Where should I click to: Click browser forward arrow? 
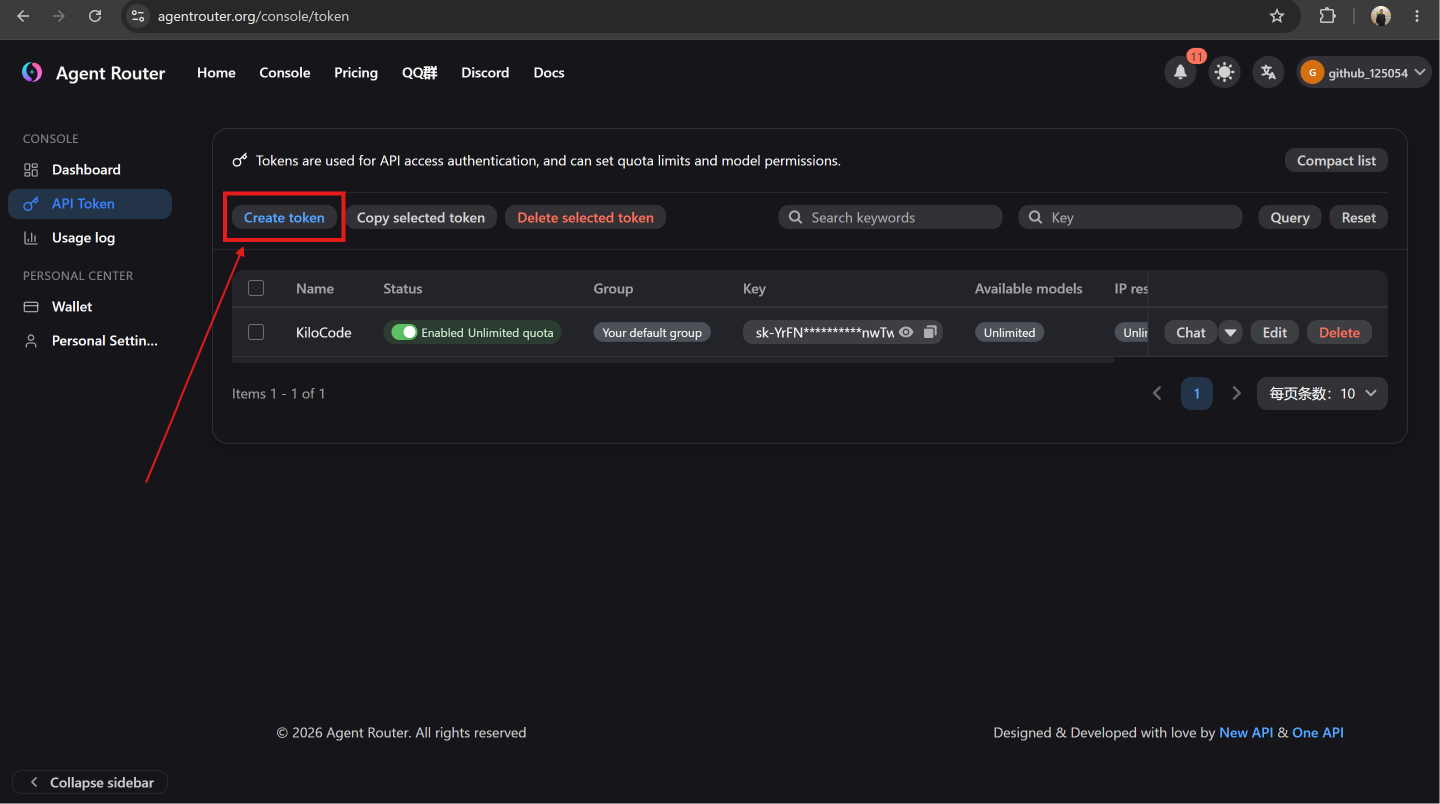59,16
